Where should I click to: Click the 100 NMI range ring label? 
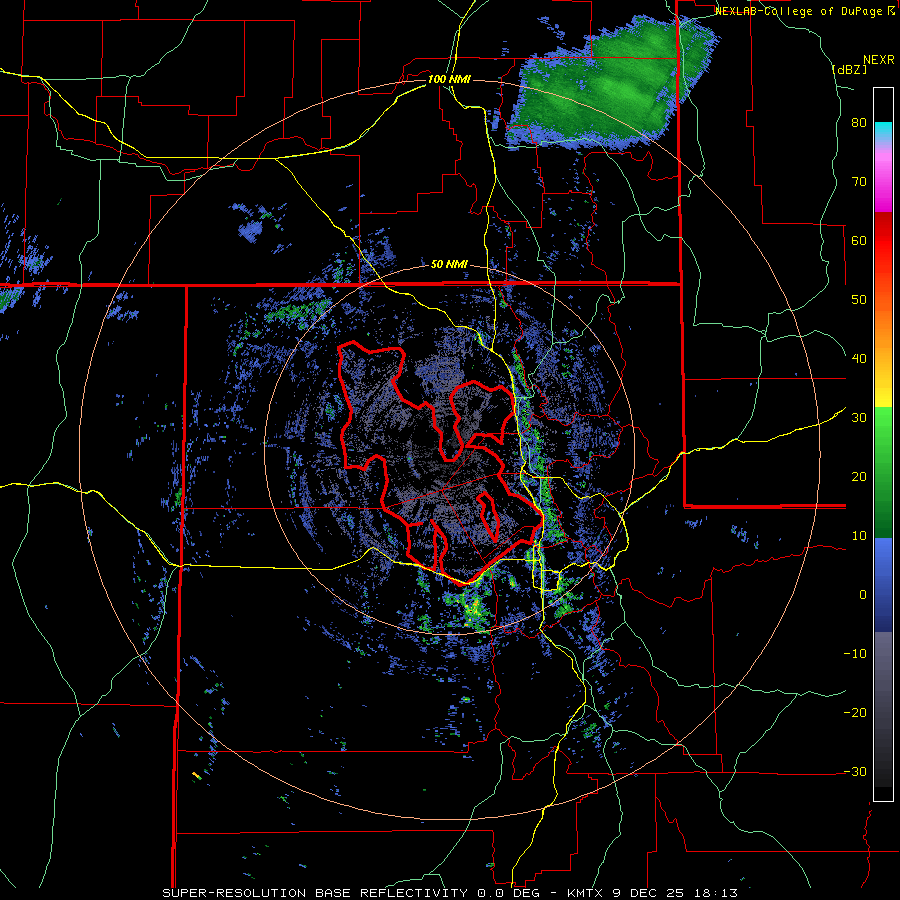449,79
